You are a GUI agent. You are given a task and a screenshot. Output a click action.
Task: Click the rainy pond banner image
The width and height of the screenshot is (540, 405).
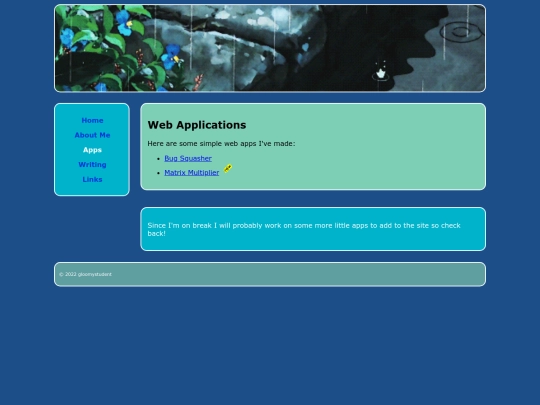pos(270,48)
